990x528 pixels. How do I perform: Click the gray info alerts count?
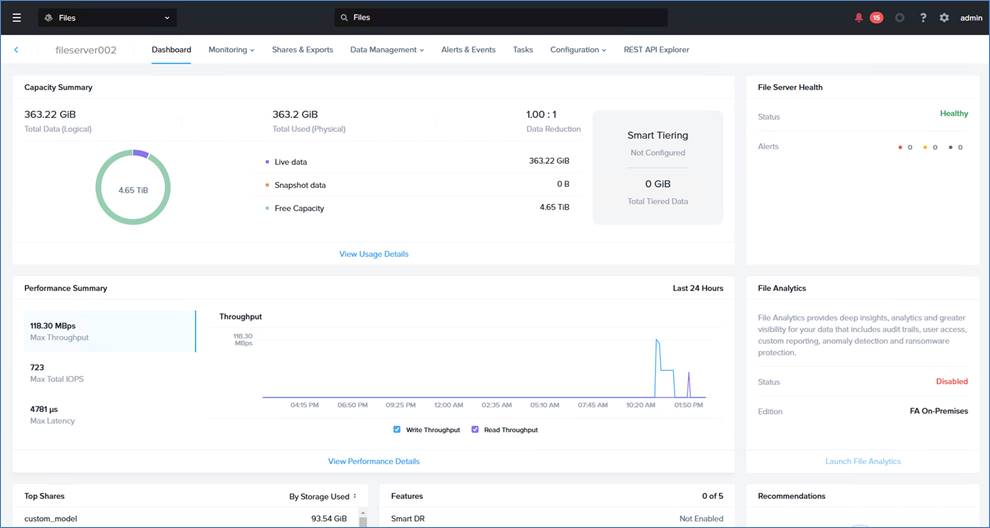coord(955,147)
